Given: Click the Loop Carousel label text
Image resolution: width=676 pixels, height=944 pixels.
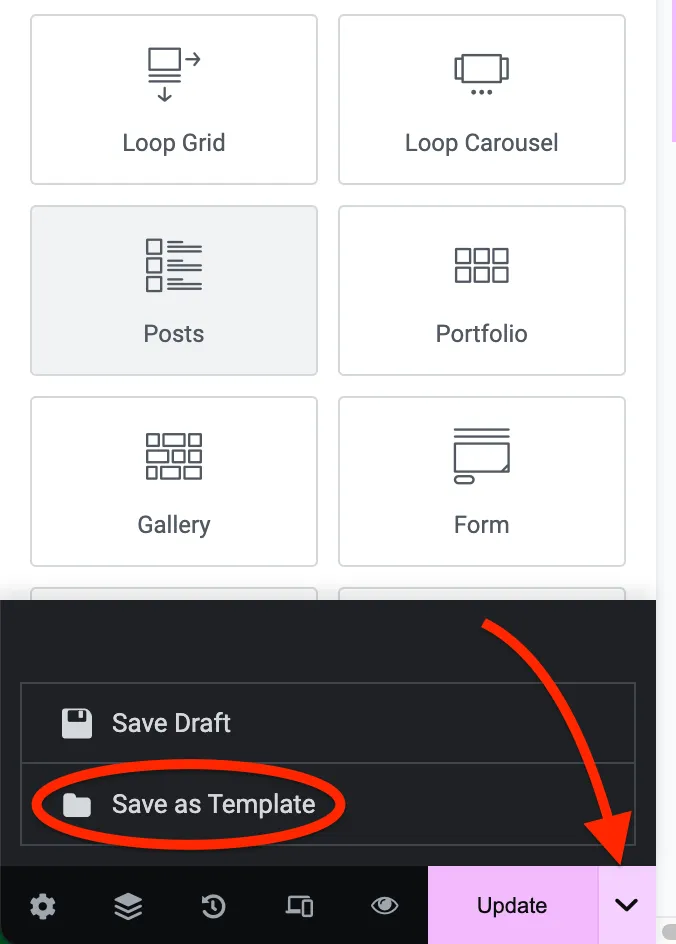Looking at the screenshot, I should (x=482, y=143).
